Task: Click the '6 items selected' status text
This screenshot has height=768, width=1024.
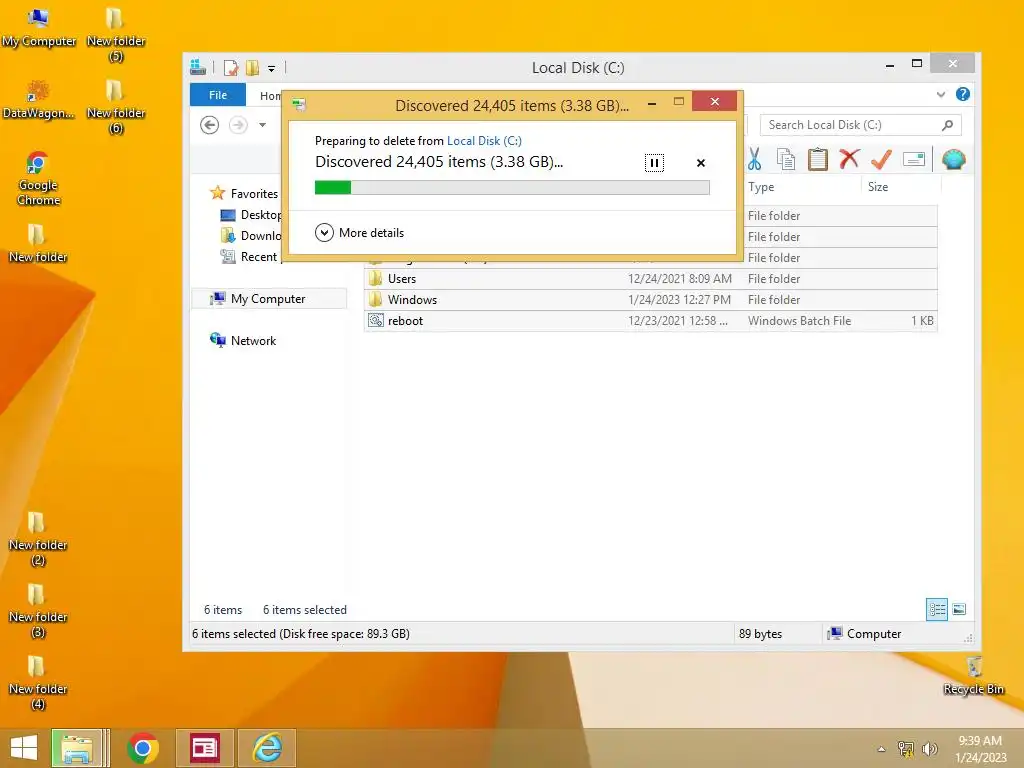Action: (304, 609)
